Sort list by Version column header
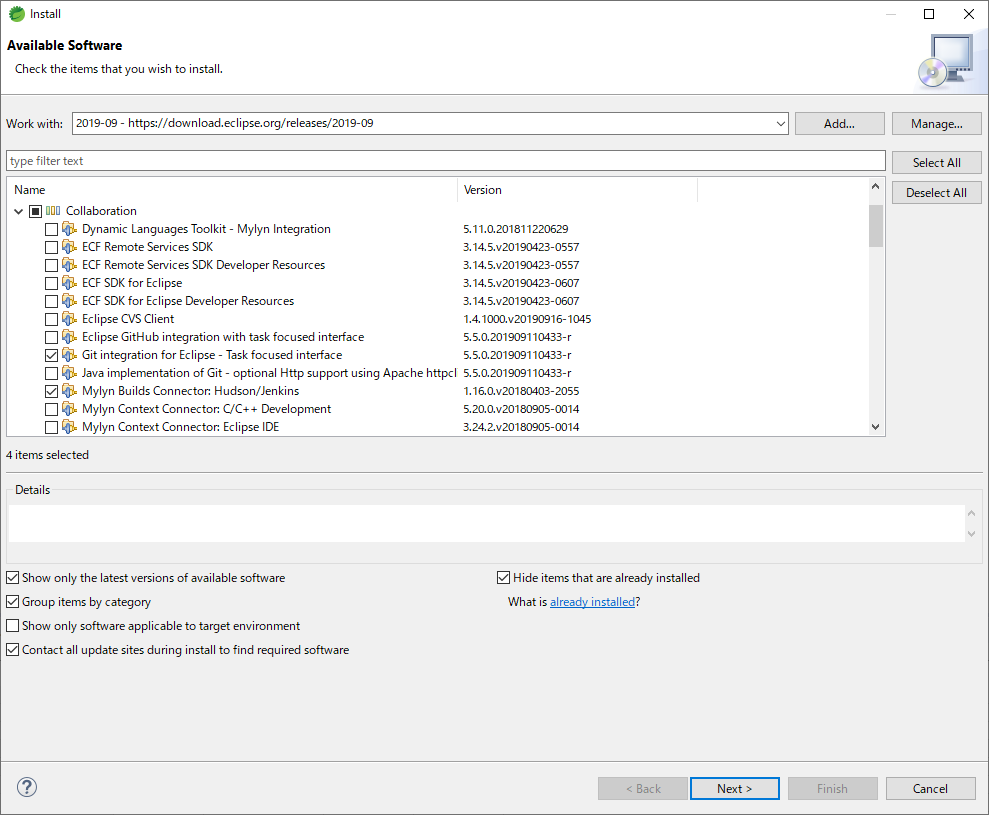 click(x=576, y=190)
